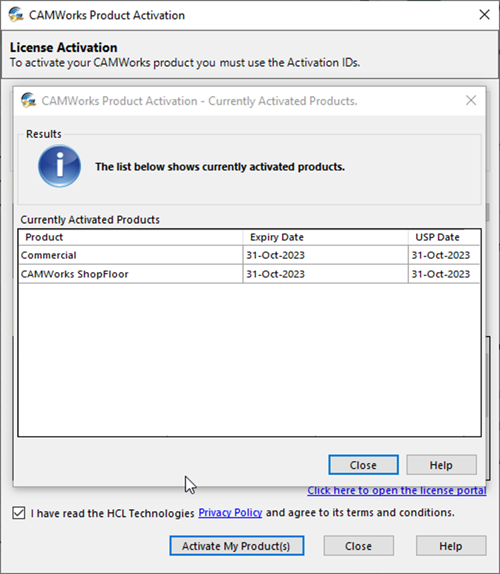Open Help in the inner results dialog
Image resolution: width=500 pixels, height=574 pixels.
(441, 465)
